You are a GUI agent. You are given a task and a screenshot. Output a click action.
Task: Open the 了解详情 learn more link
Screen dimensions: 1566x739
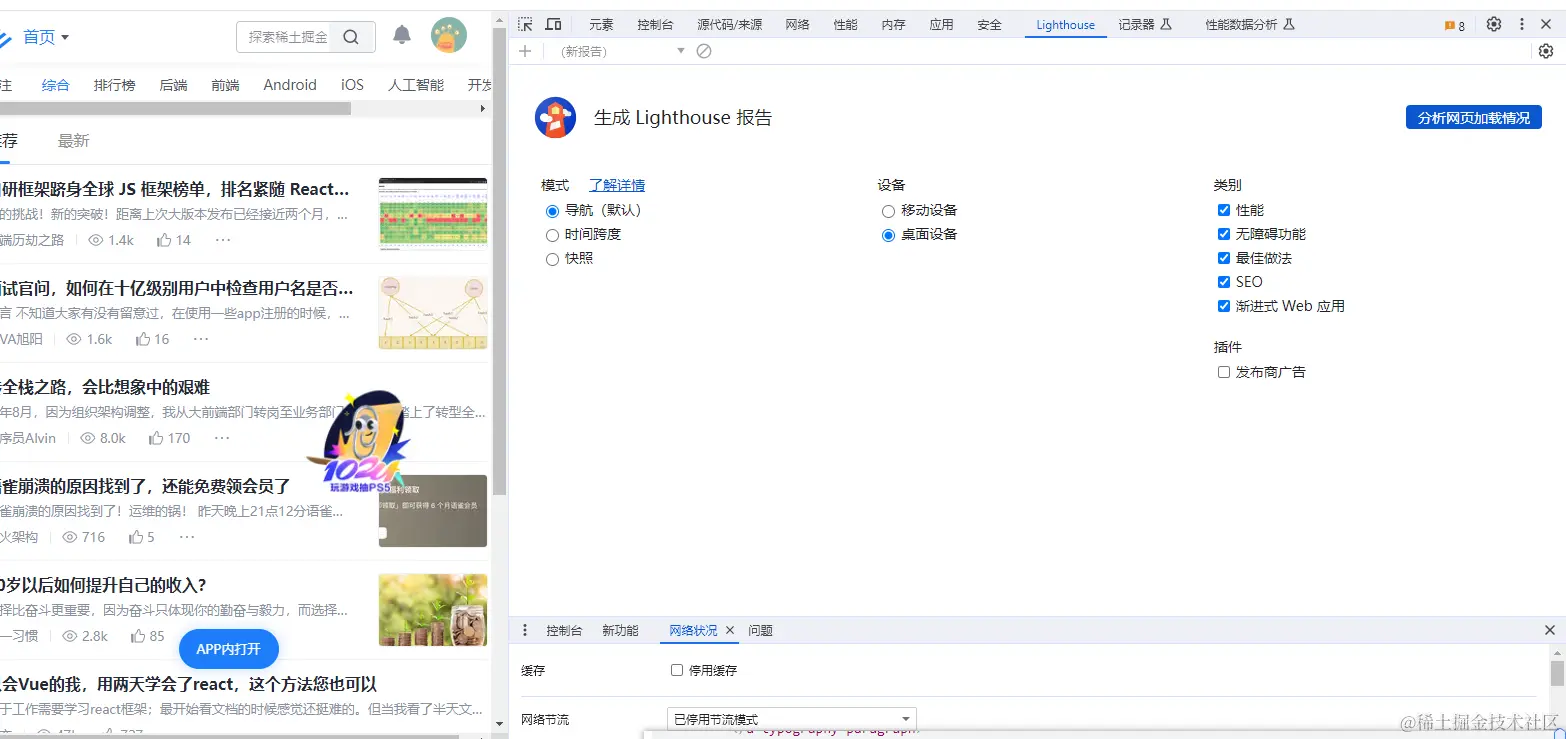tap(617, 185)
